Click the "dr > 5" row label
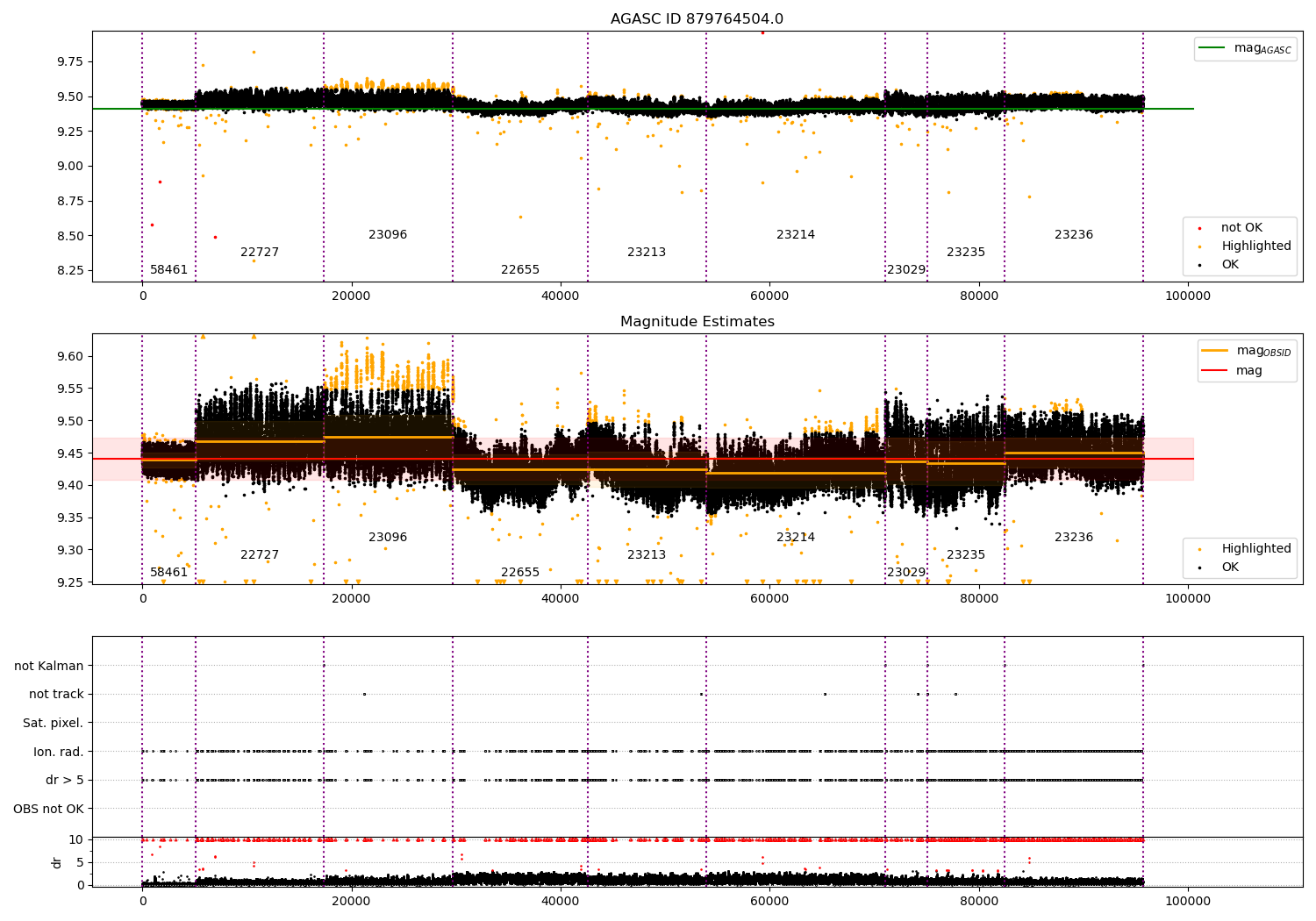Screen dimensions: 1316x921 click(65, 780)
